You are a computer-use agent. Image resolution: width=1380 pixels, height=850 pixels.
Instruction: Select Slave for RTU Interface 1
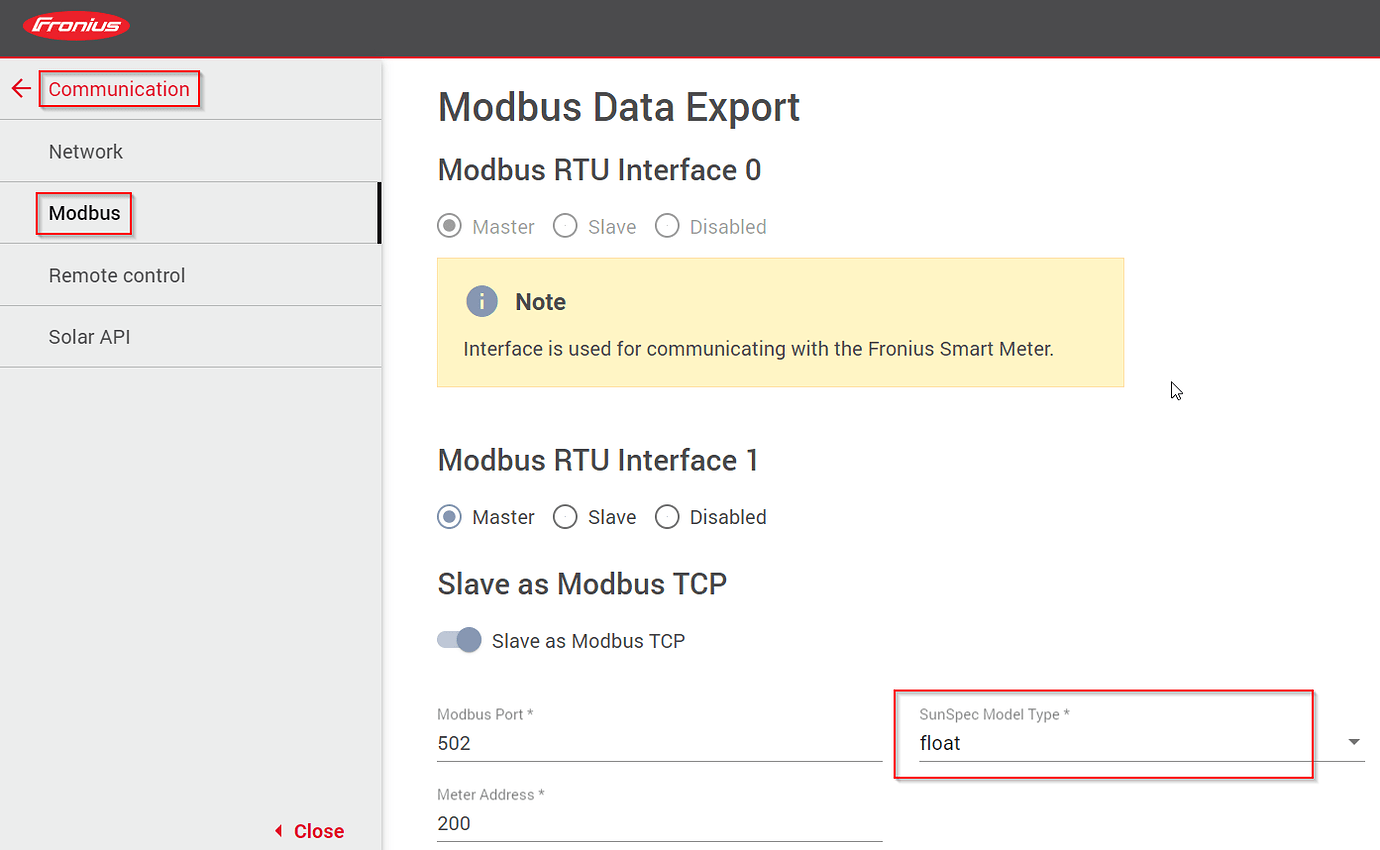[565, 517]
